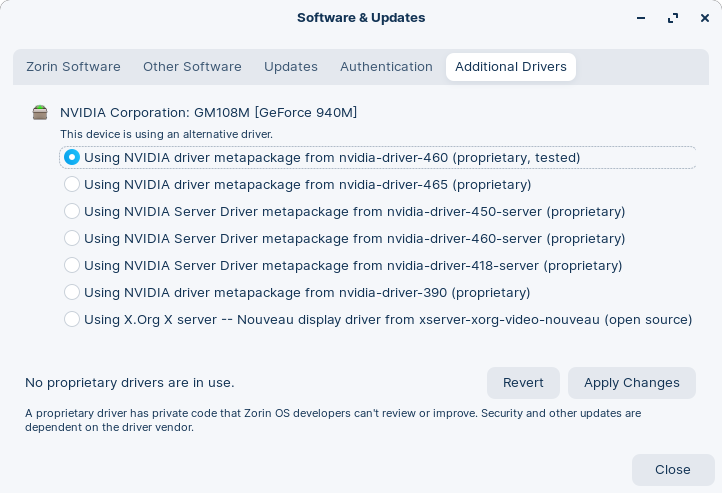Click the NVIDIA device hardware icon

click(x=40, y=112)
